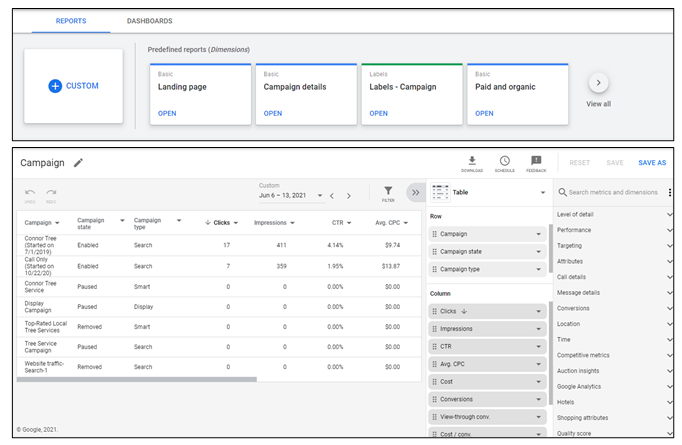Click the blue plus Custom report icon
This screenshot has height=445, width=682.
point(55,86)
